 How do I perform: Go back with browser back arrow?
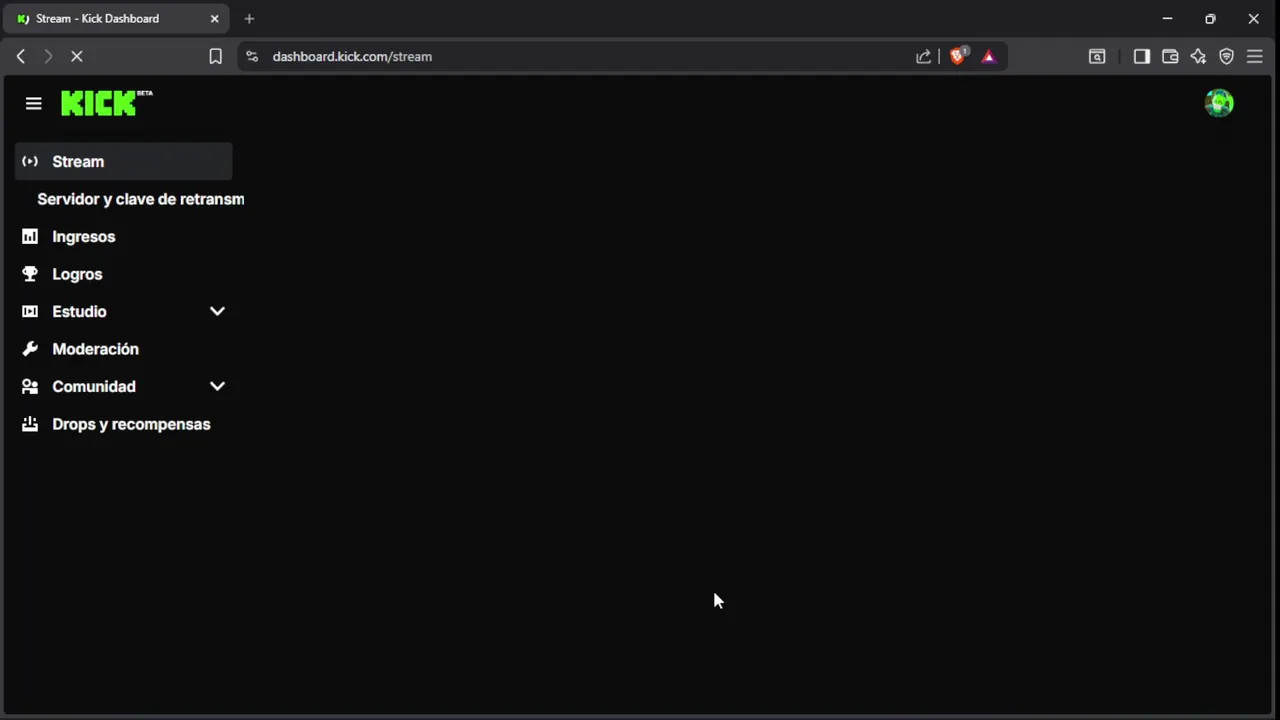pos(21,56)
